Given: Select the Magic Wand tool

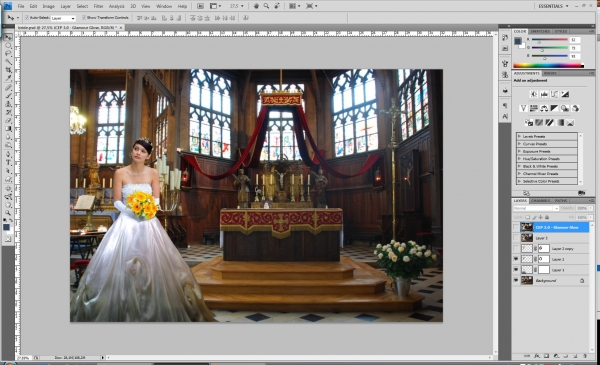Looking at the screenshot, I should 8,62.
